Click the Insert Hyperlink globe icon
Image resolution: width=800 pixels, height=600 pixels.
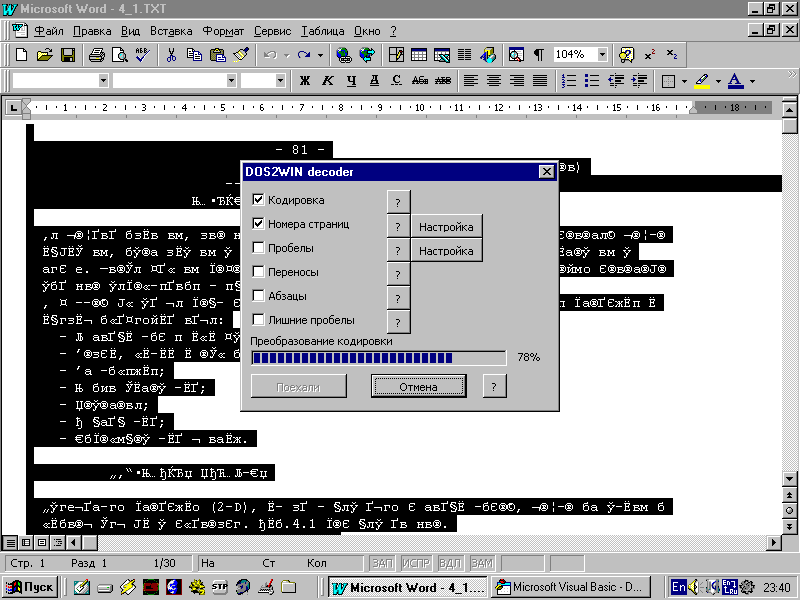coord(344,55)
